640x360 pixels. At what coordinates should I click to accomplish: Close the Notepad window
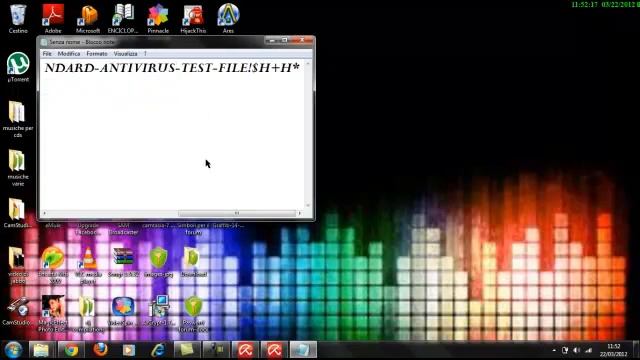pyautogui.click(x=302, y=40)
